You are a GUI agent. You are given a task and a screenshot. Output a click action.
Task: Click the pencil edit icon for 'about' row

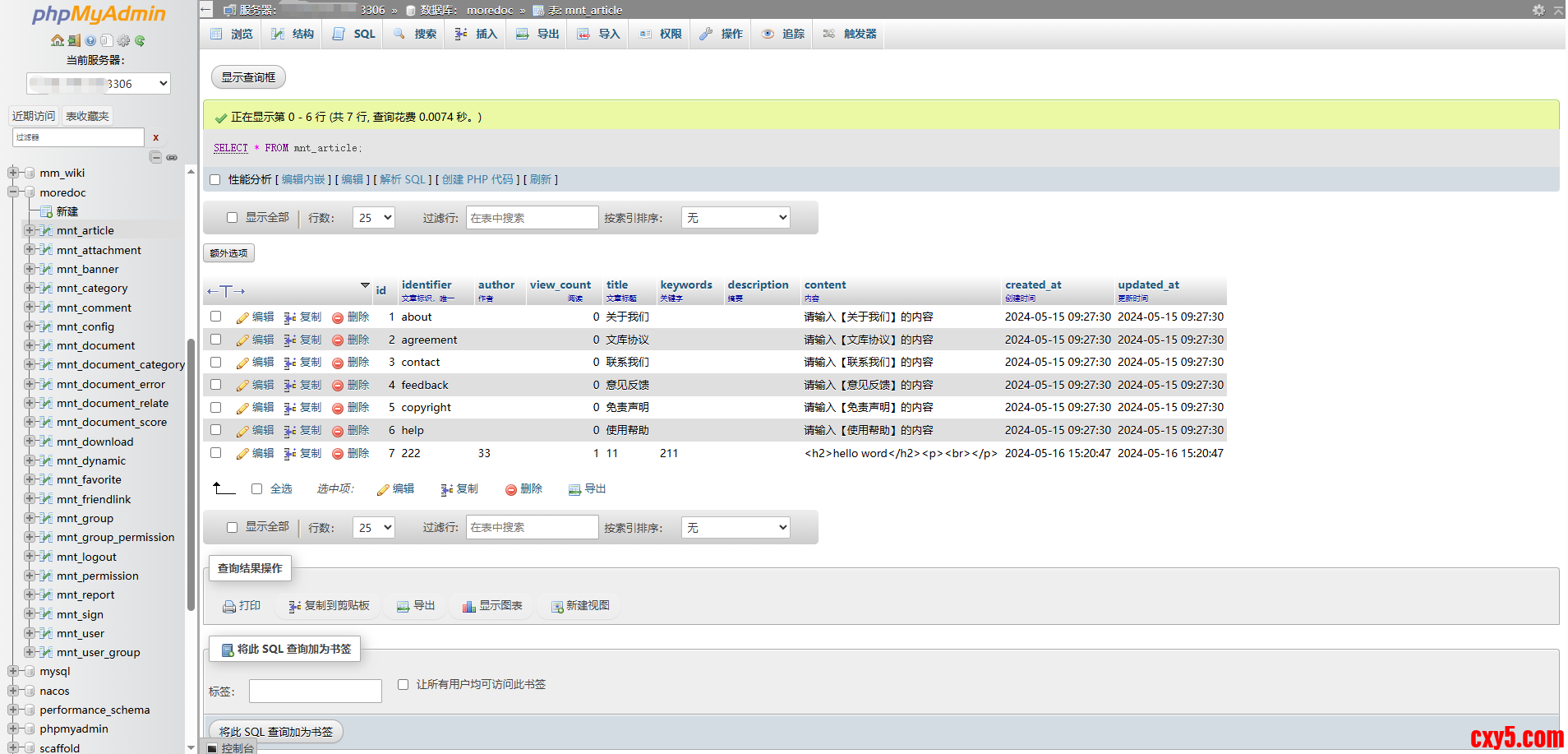coord(242,317)
